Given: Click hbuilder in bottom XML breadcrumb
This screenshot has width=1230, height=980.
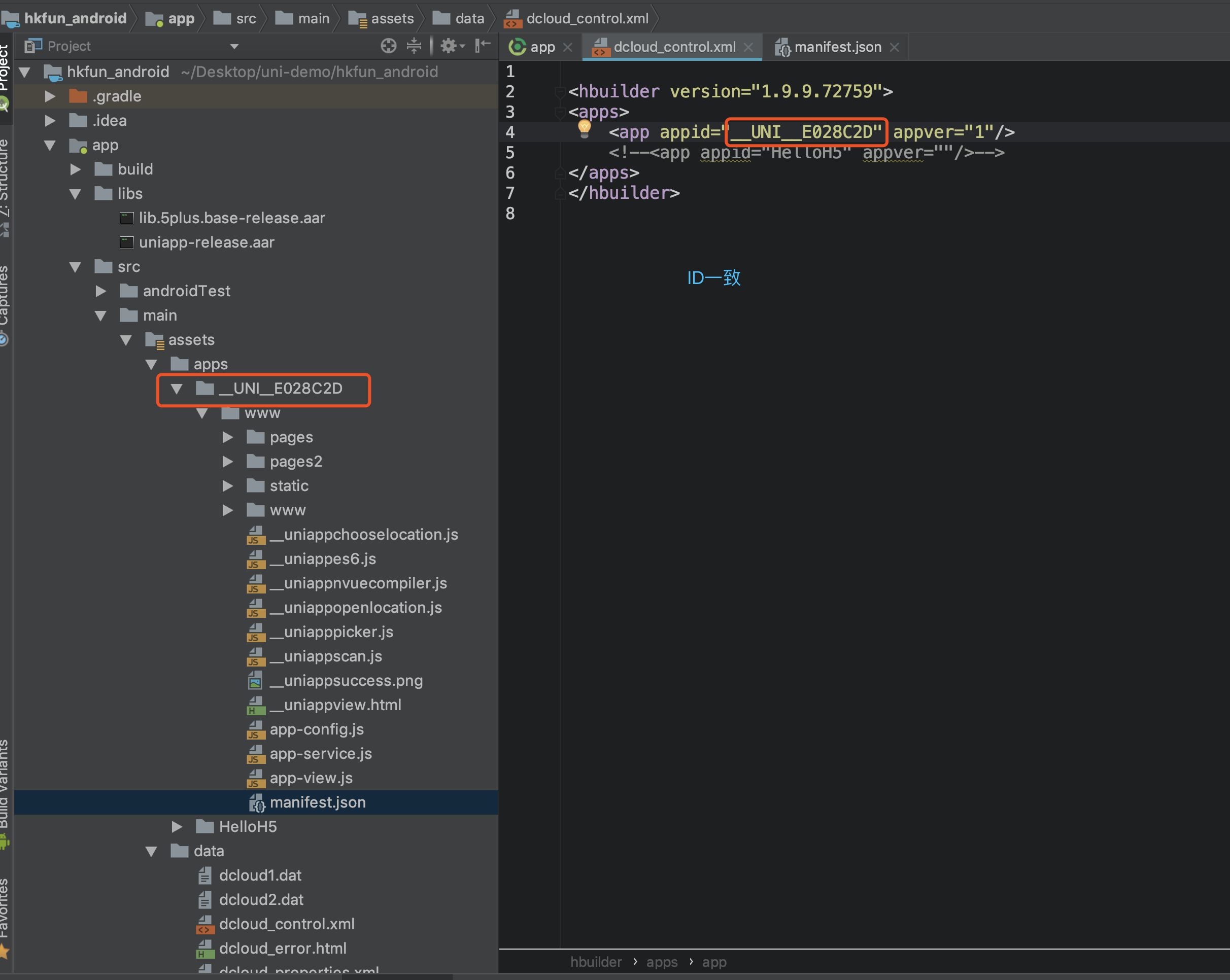Looking at the screenshot, I should point(596,962).
